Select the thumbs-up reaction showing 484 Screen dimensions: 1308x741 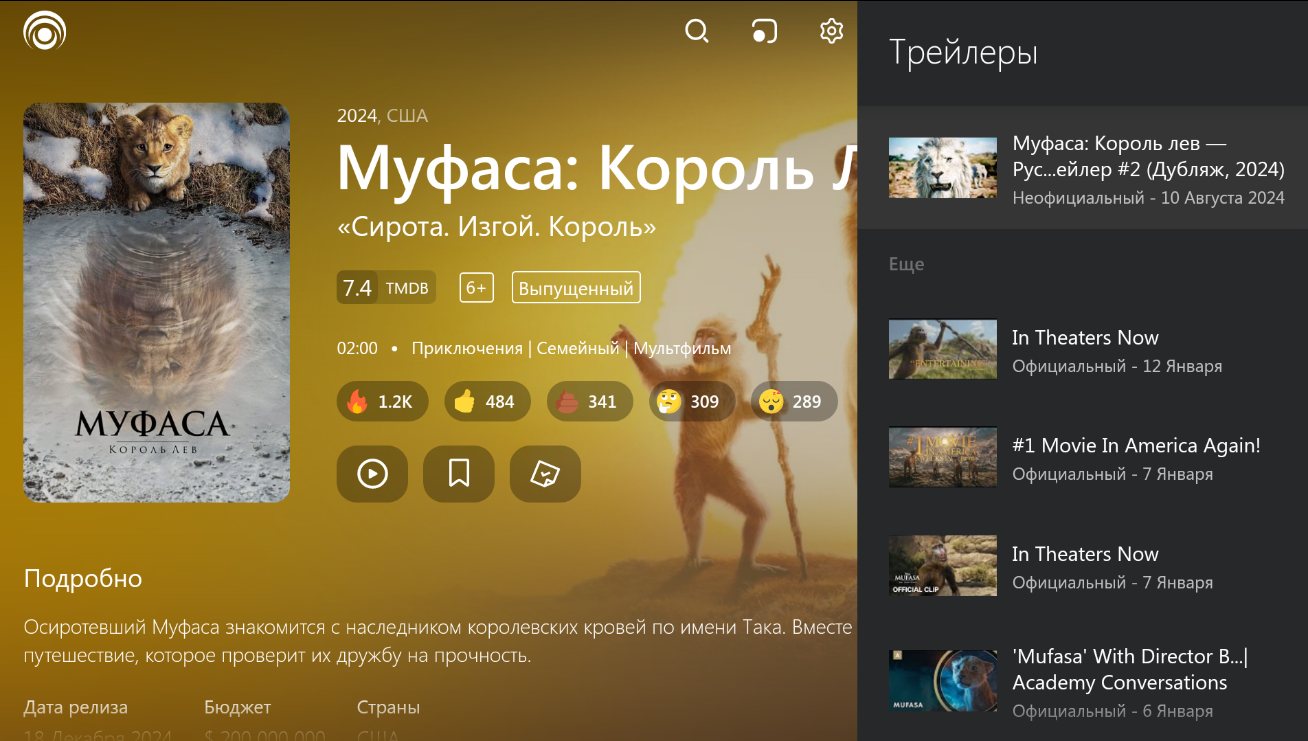point(488,401)
